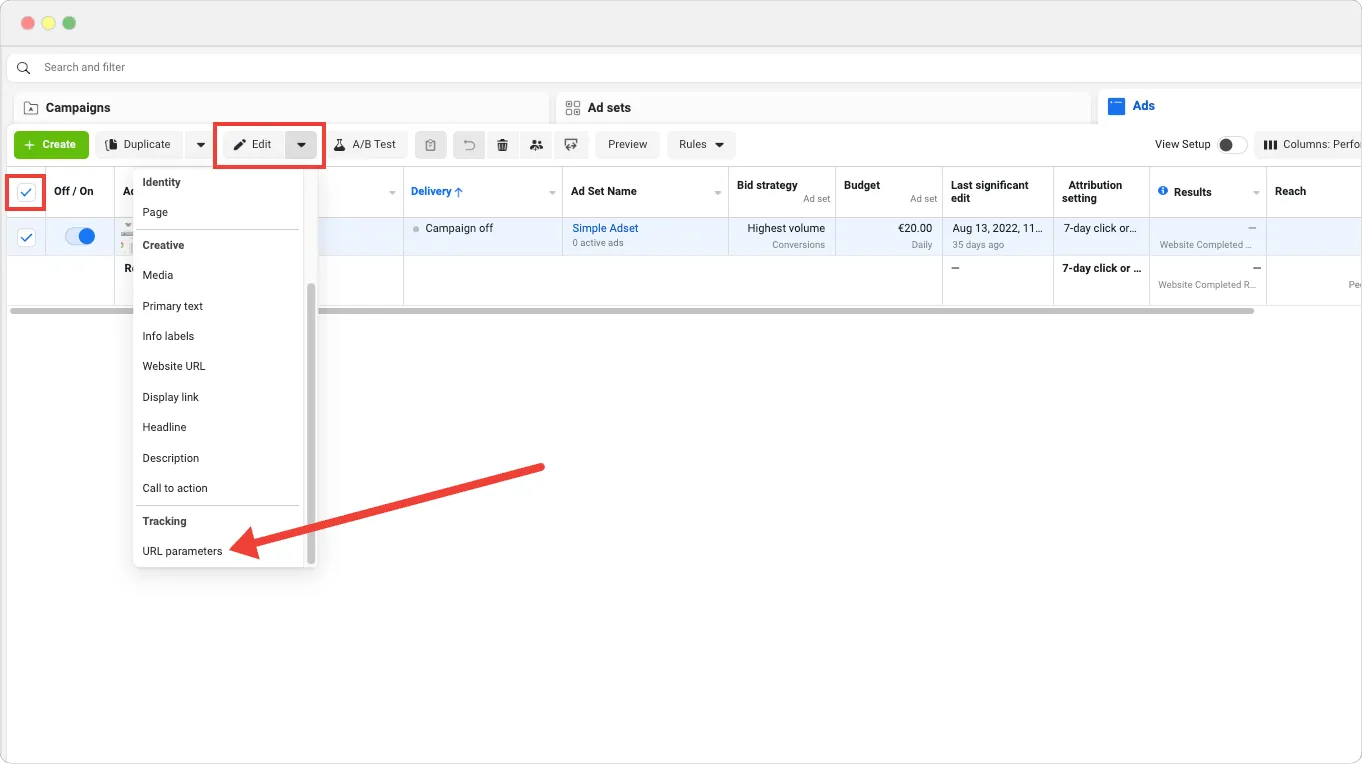
Task: Expand the Rules dropdown
Action: 701,145
